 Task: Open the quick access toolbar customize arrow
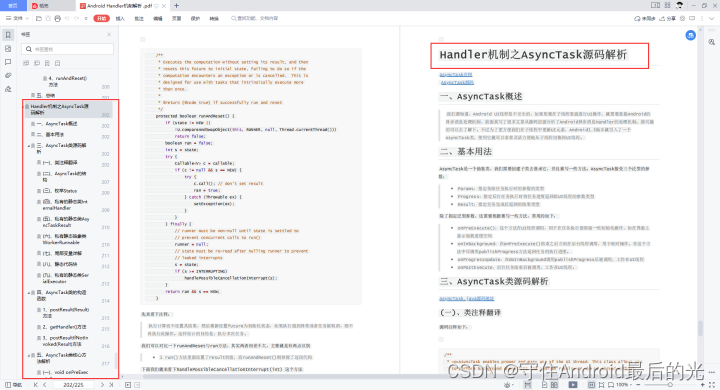[86, 18]
